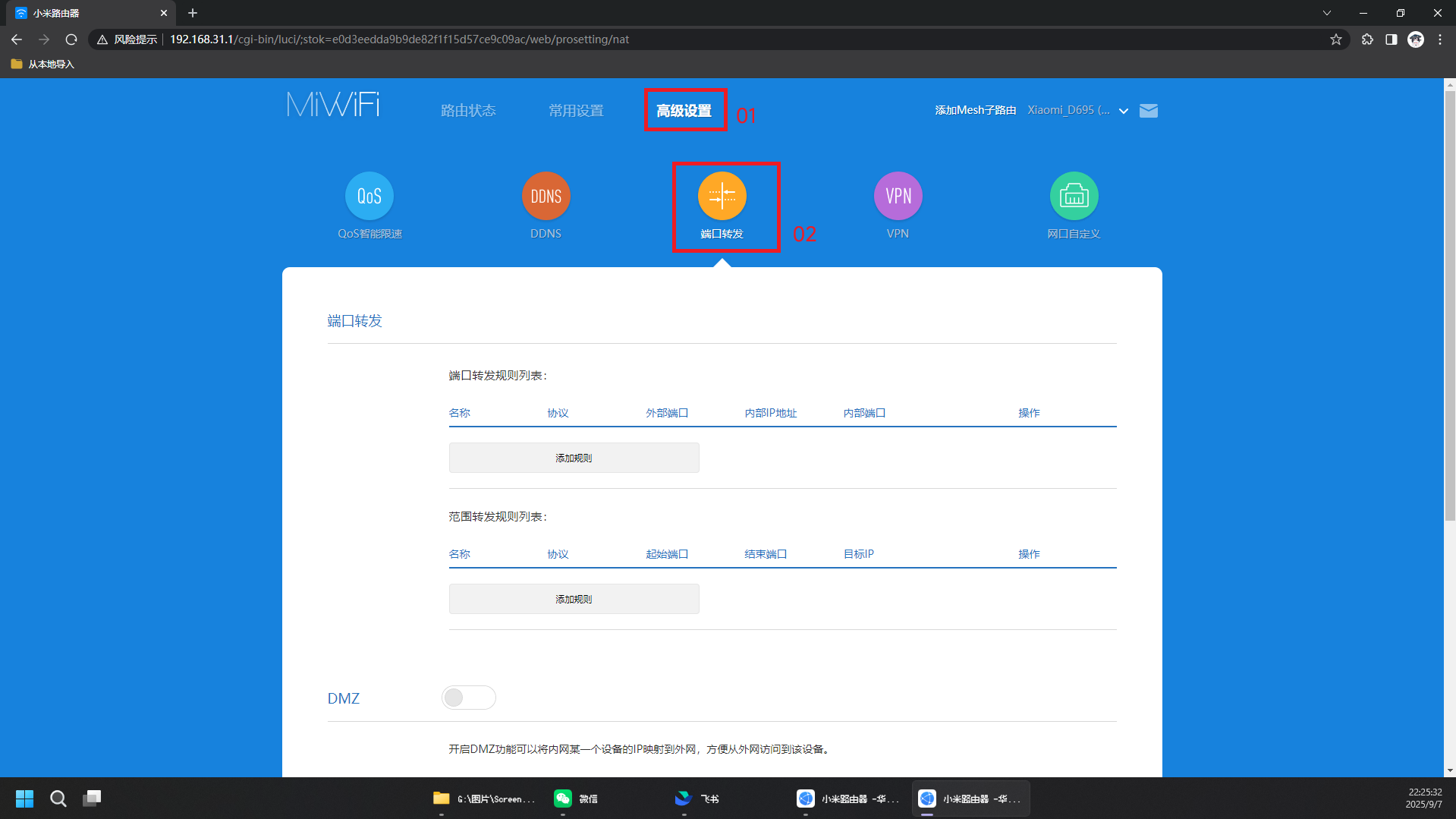The width and height of the screenshot is (1456, 819).
Task: Open WeChat from the taskbar
Action: (576, 799)
